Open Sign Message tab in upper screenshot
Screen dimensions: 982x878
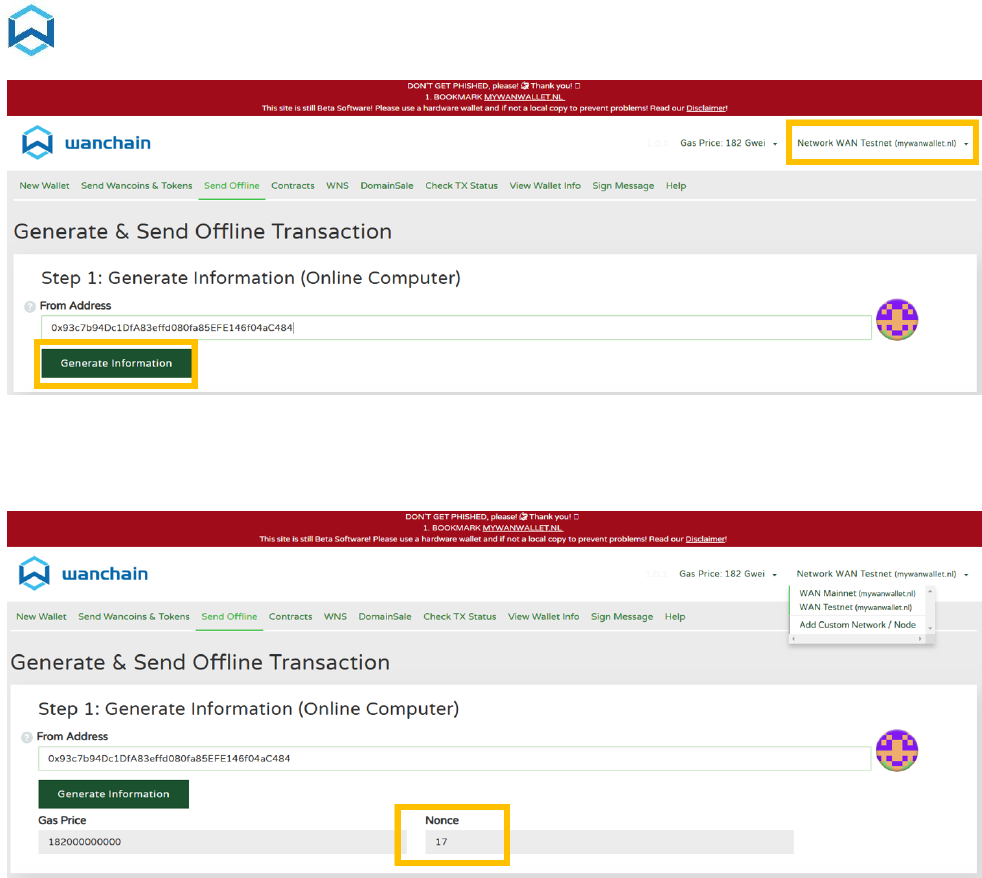623,186
